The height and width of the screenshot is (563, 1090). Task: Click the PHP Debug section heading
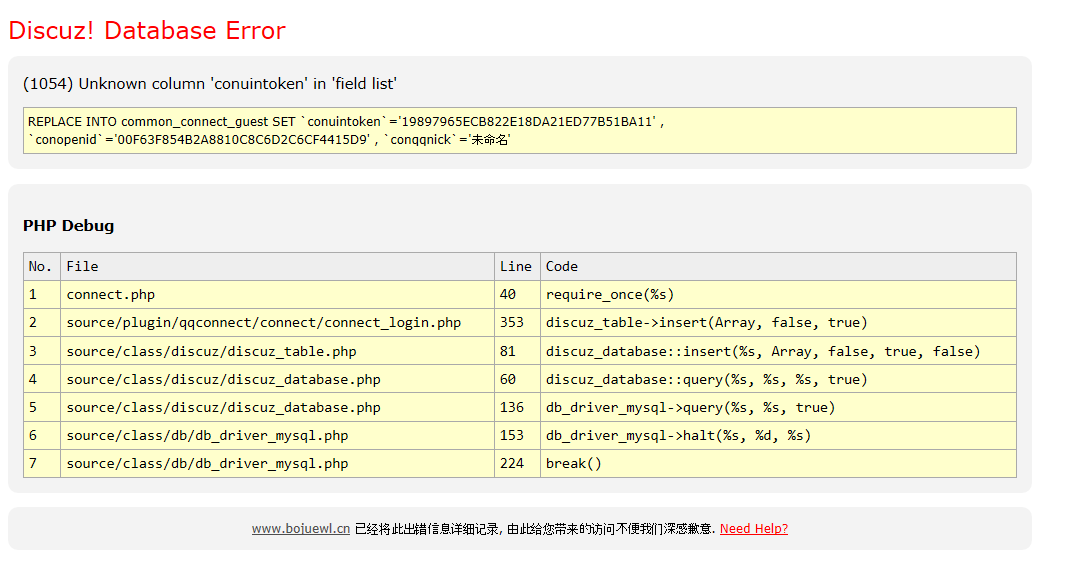click(x=69, y=226)
